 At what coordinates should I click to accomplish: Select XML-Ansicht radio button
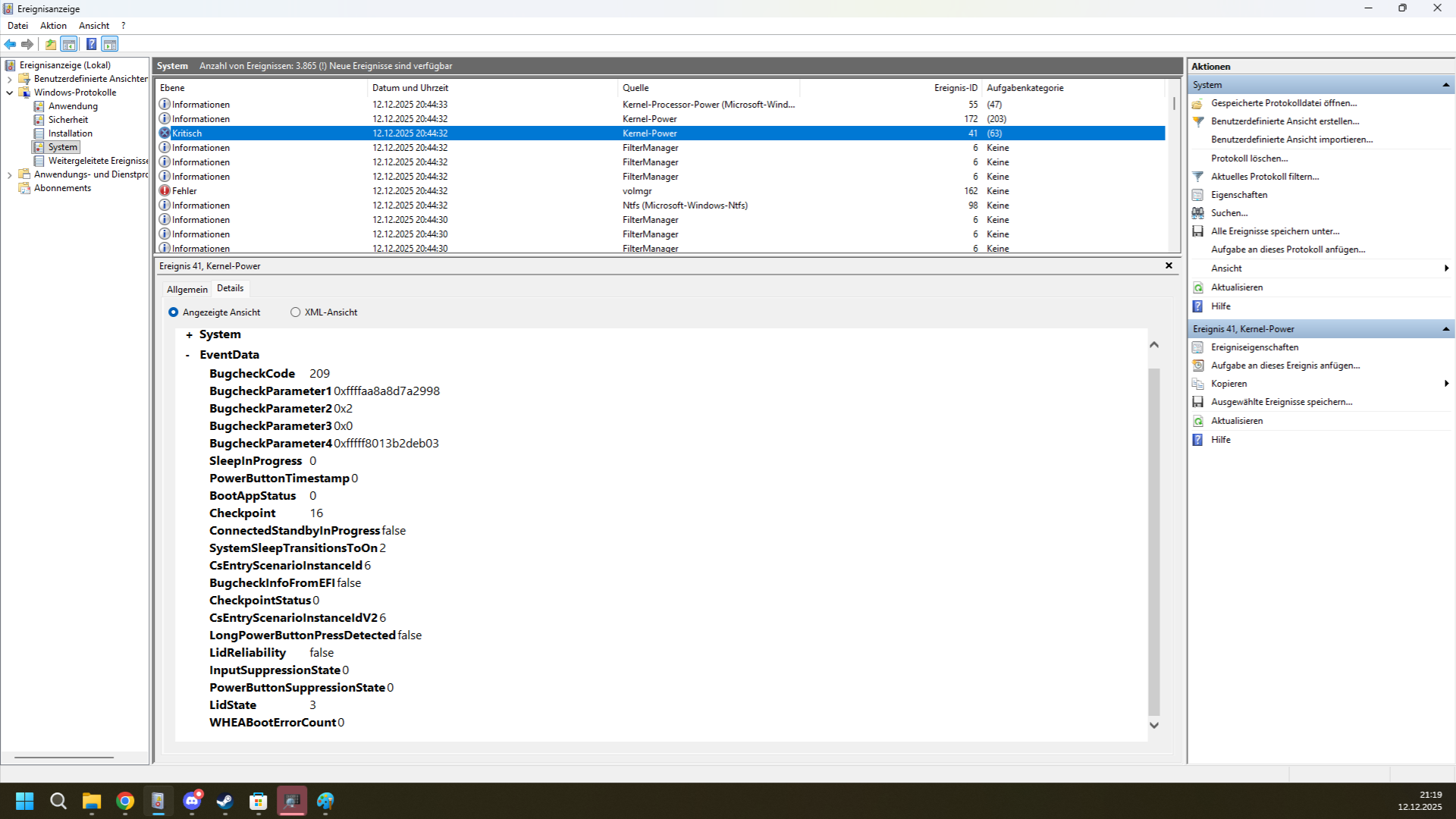295,312
